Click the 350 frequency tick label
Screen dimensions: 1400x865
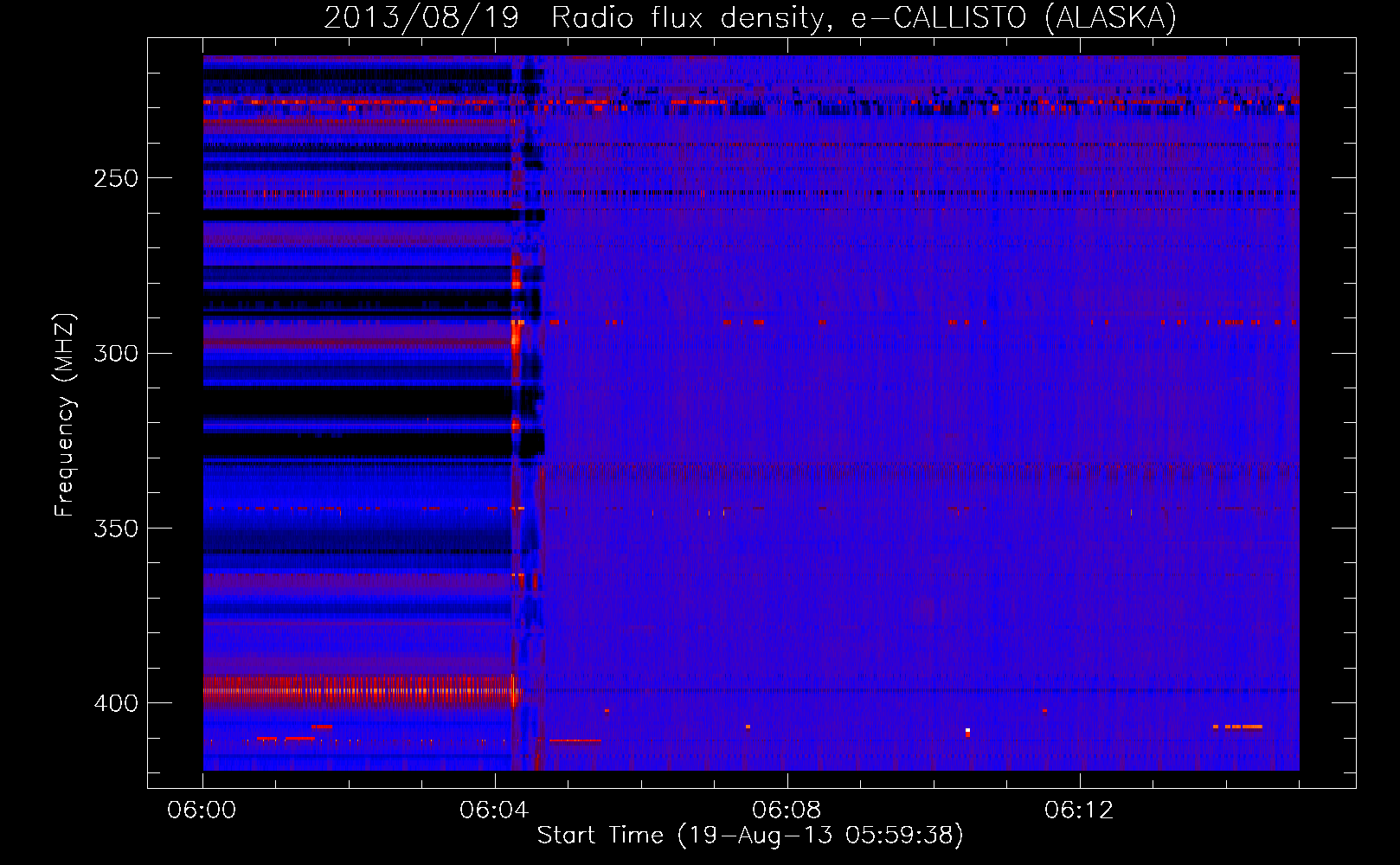point(116,528)
